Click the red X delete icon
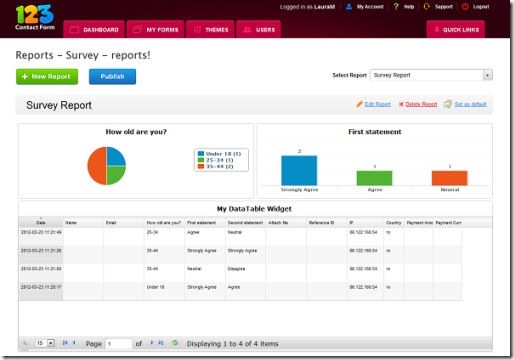This screenshot has height=360, width=514. pyautogui.click(x=401, y=104)
